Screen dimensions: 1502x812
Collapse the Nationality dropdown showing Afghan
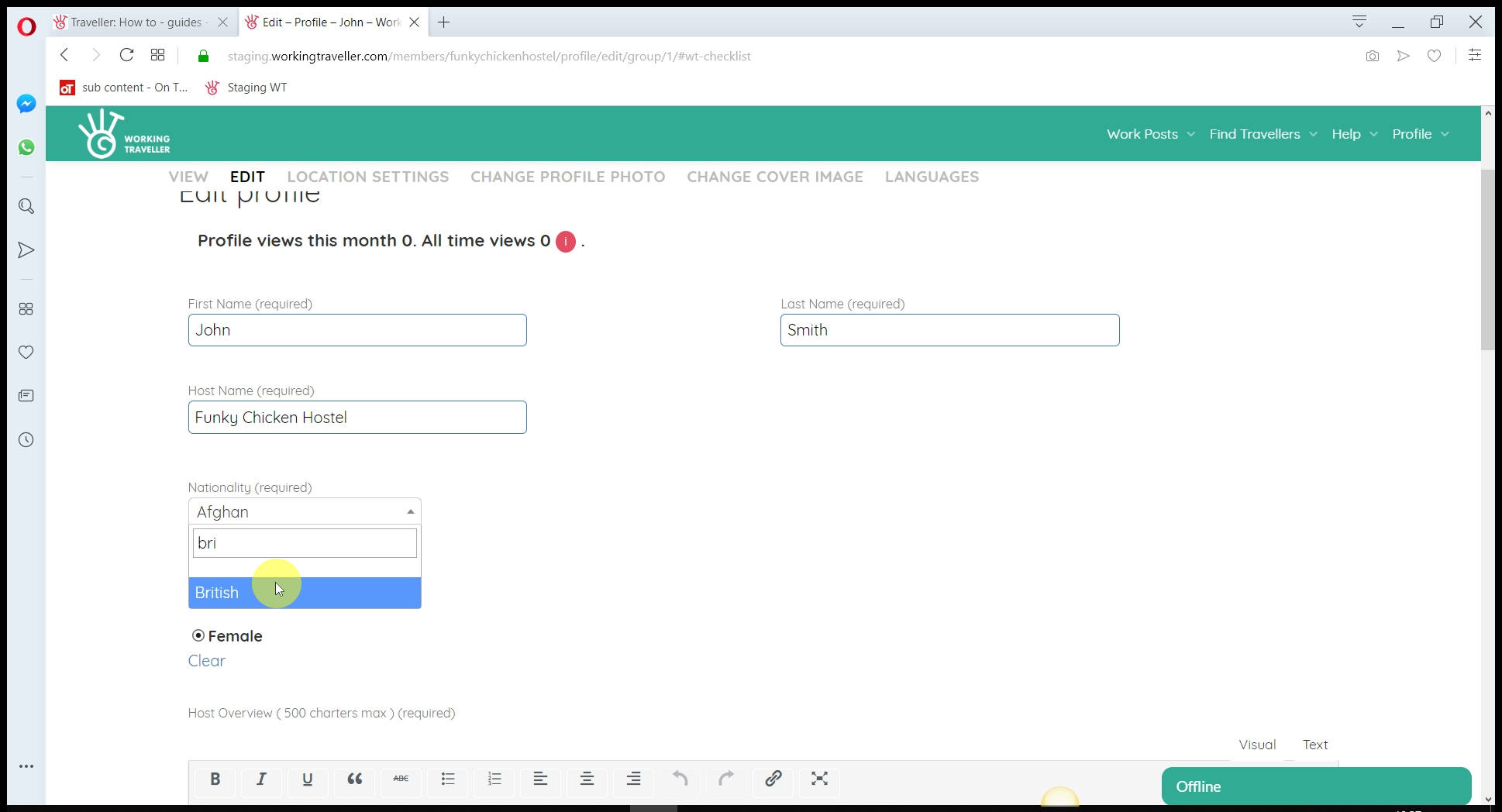(305, 511)
